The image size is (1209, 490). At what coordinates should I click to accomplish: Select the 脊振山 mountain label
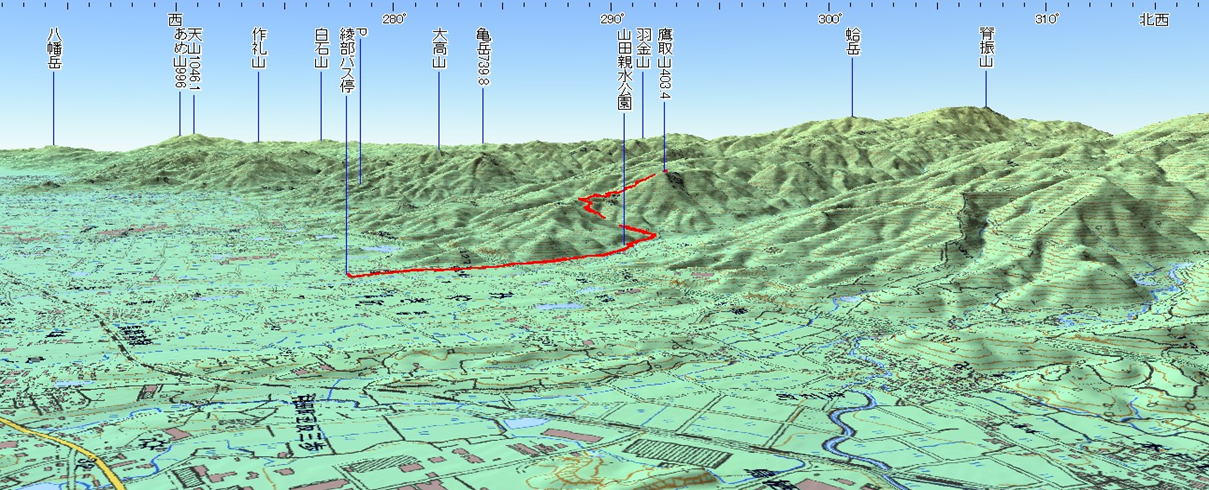986,48
